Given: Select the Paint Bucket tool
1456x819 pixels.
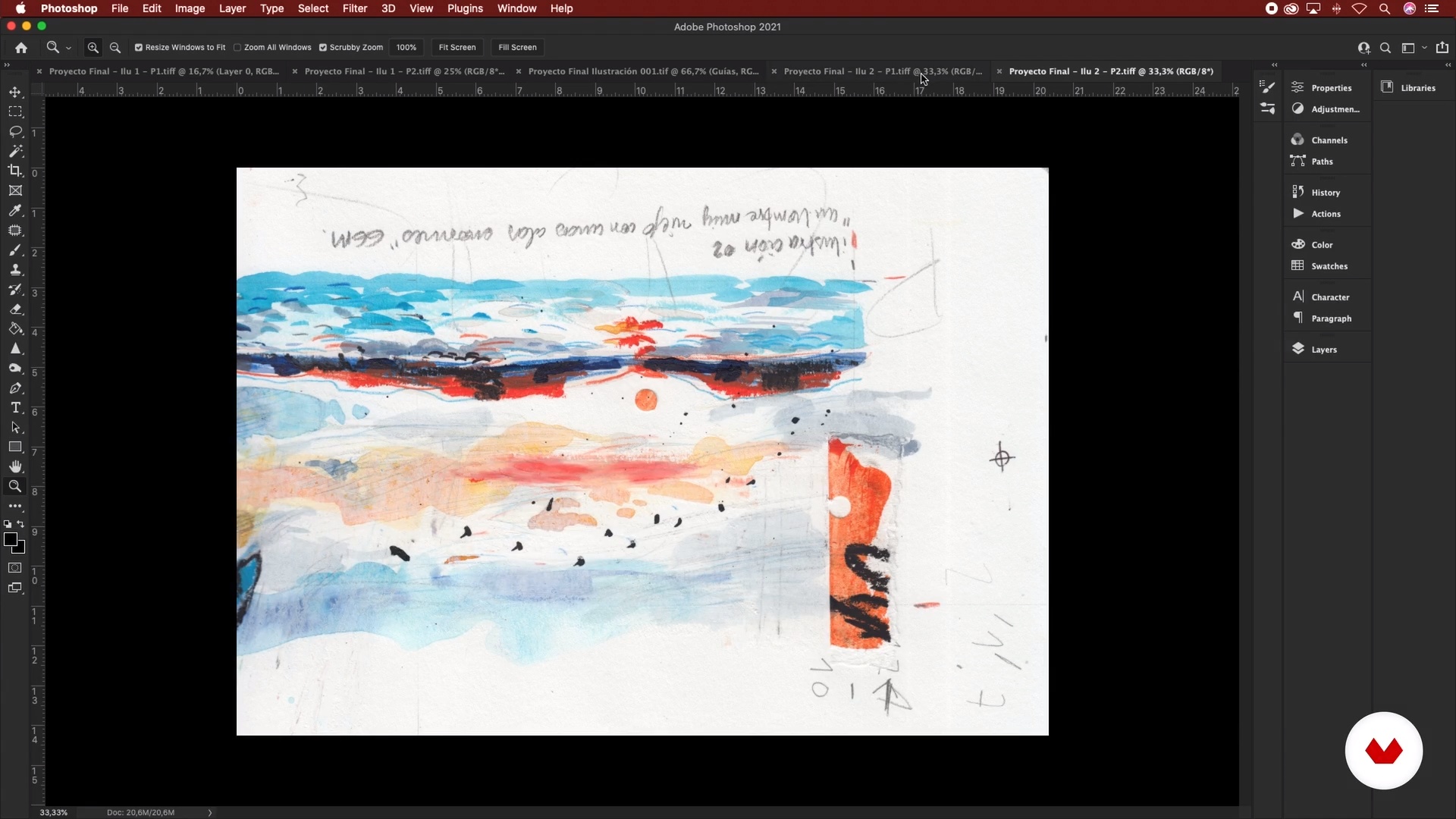Looking at the screenshot, I should (x=15, y=329).
